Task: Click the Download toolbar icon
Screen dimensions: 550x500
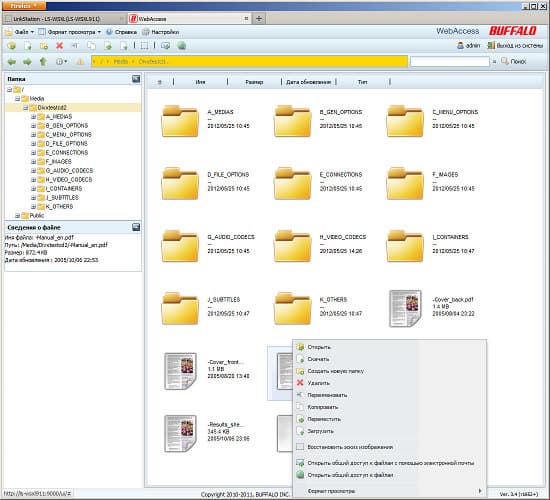Action: tap(27, 46)
